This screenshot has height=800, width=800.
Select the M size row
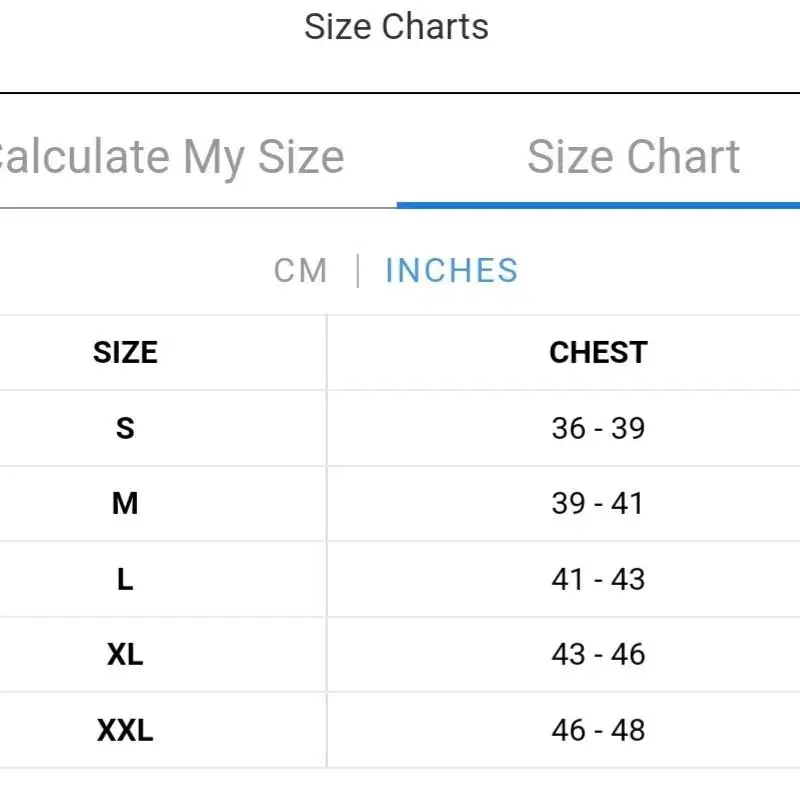(400, 504)
